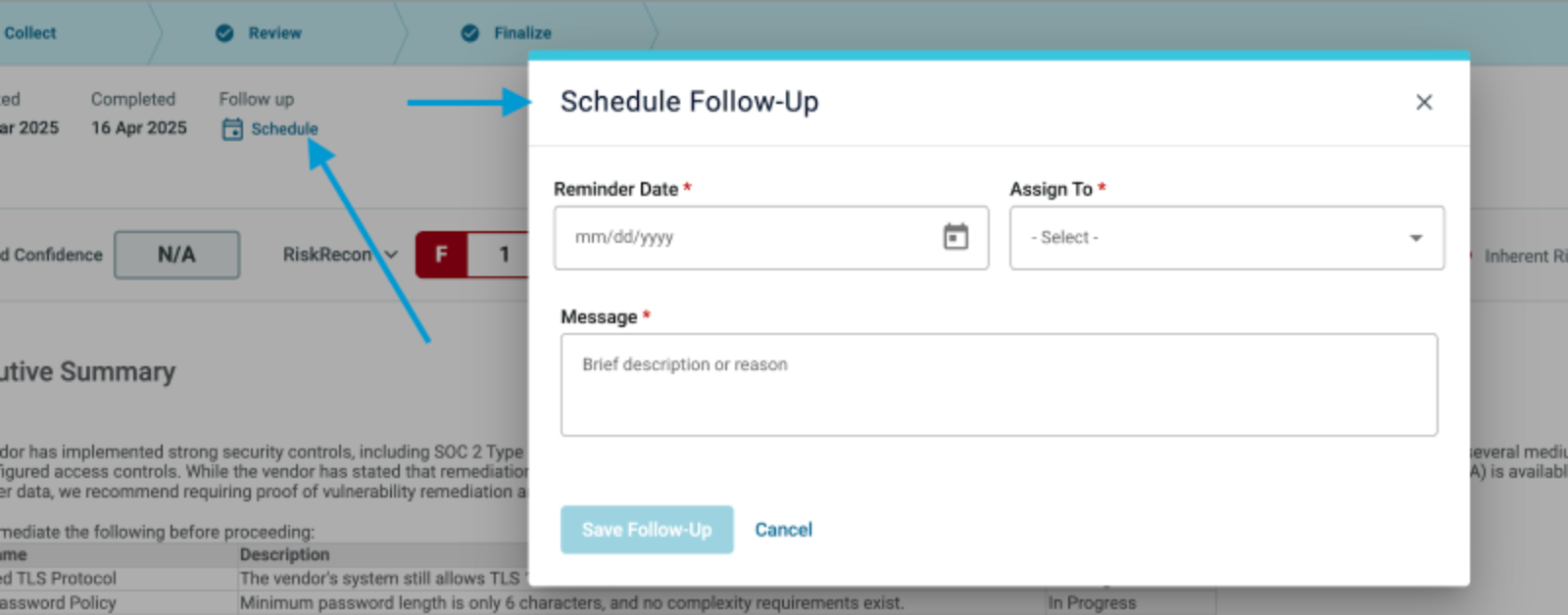This screenshot has height=615, width=1568.
Task: Focus the Reminder Date input field
Action: (771, 238)
